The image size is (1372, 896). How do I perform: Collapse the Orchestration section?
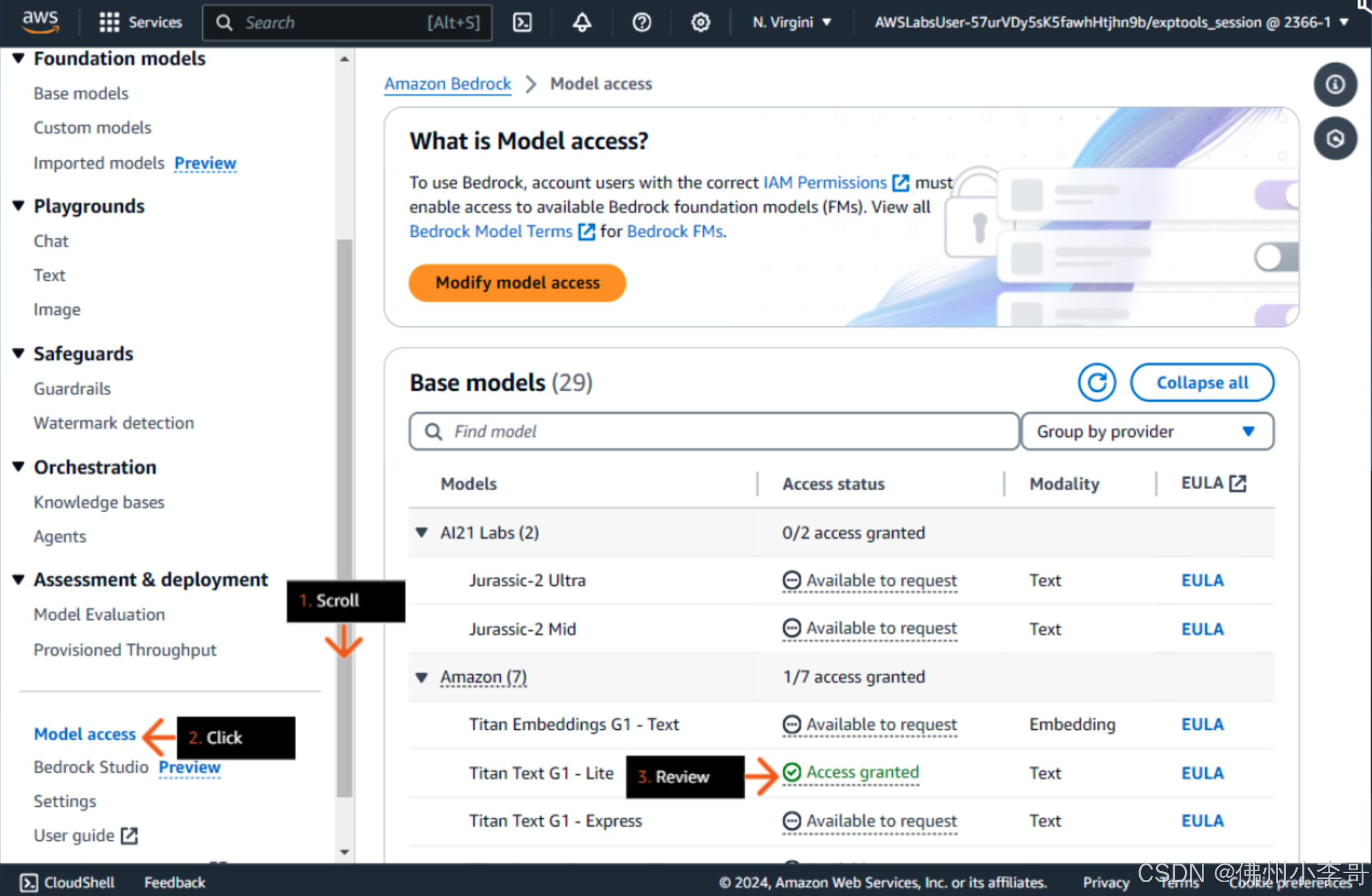[x=19, y=467]
